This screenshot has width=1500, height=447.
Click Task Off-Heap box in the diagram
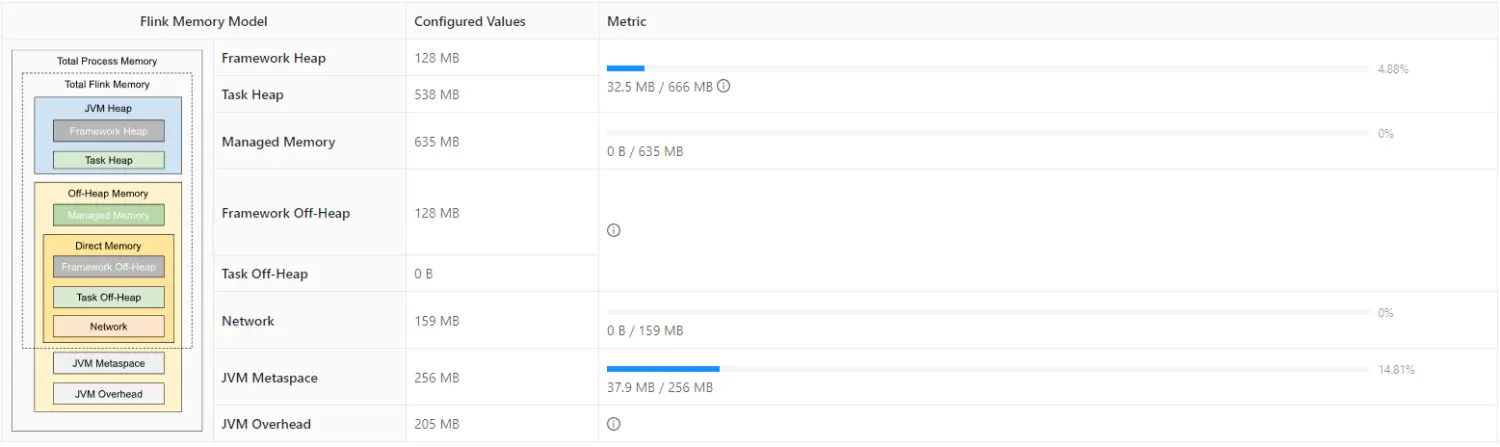(x=109, y=297)
